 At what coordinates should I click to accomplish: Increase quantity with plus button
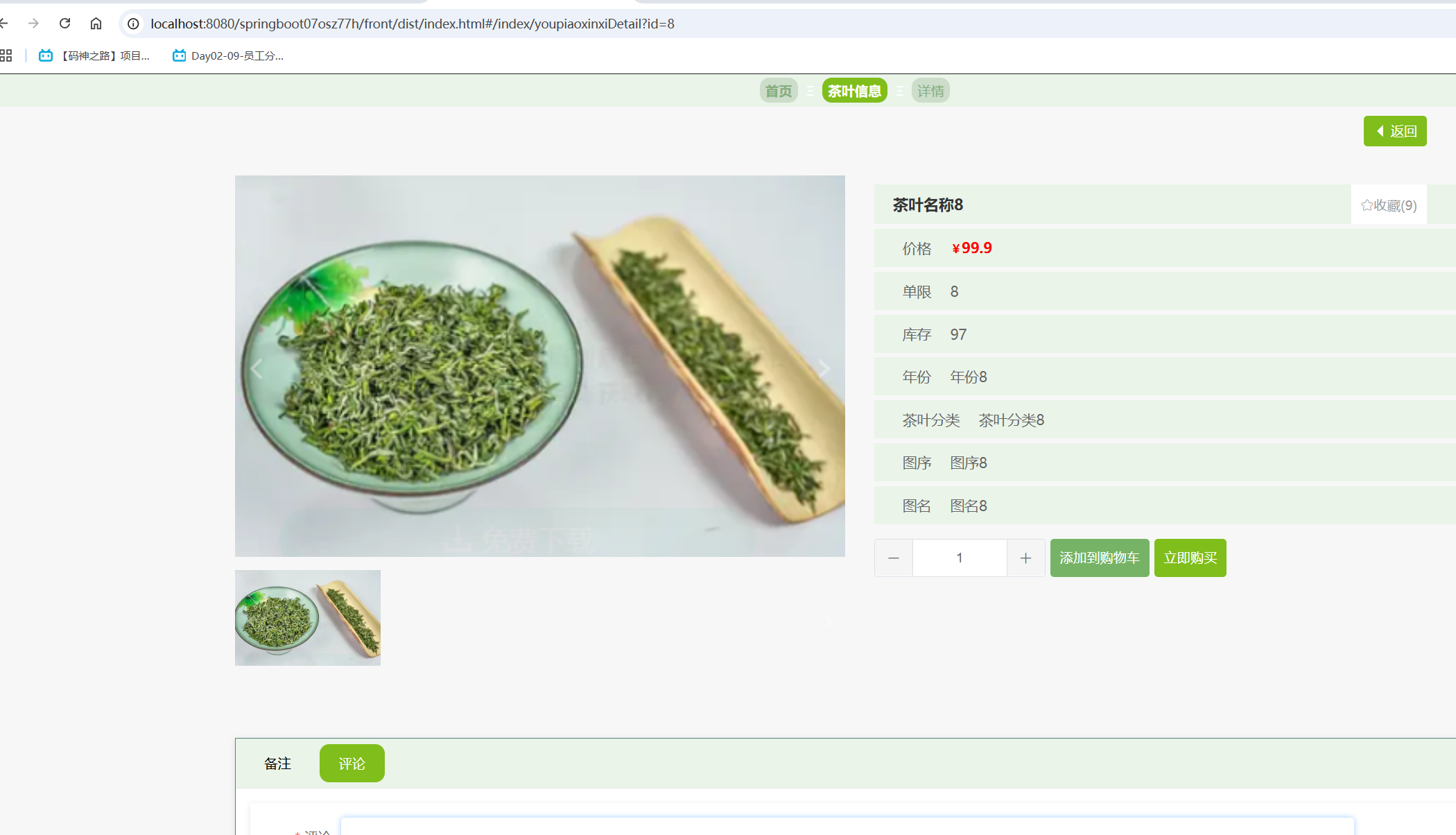pyautogui.click(x=1025, y=558)
